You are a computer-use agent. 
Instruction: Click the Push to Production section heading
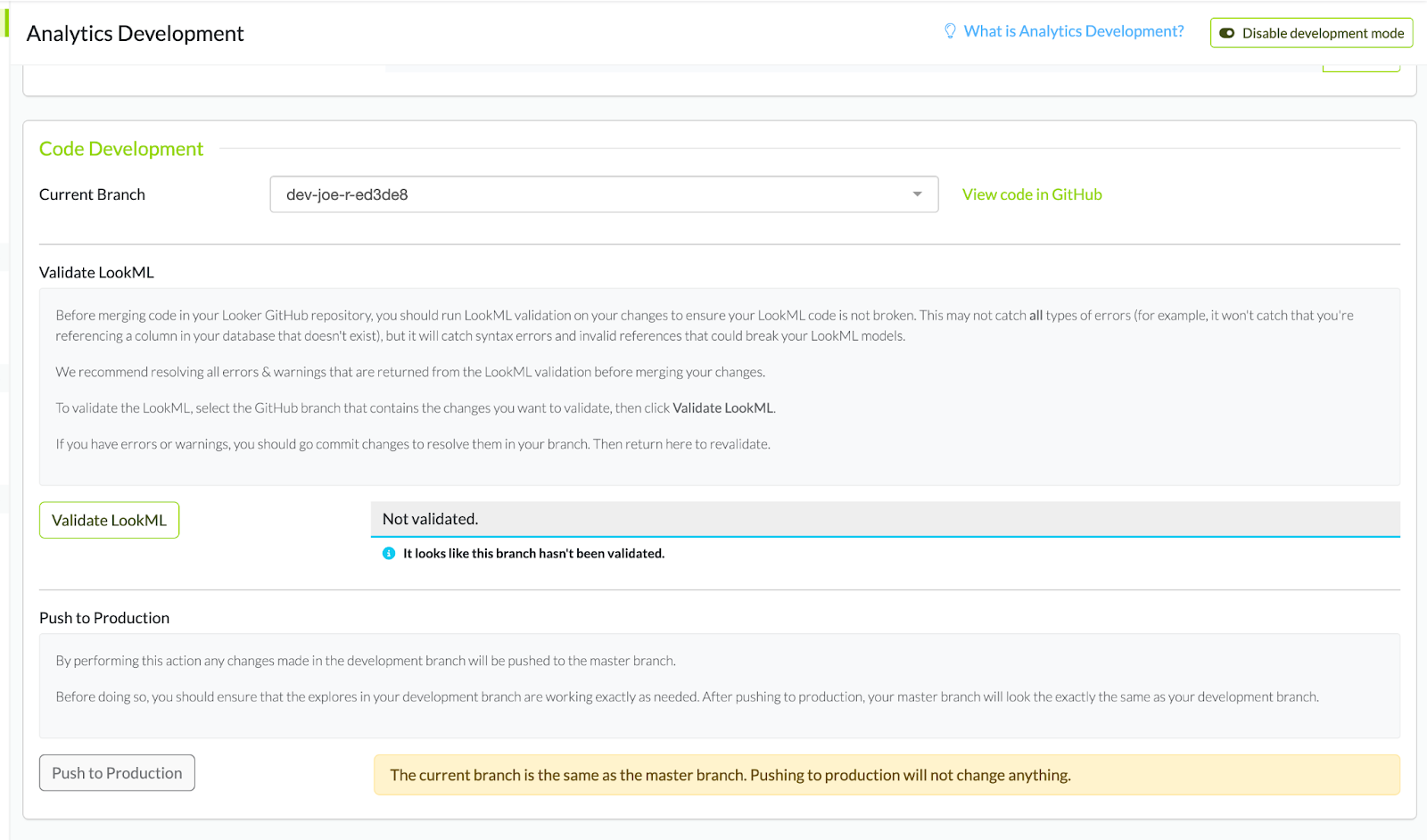104,618
